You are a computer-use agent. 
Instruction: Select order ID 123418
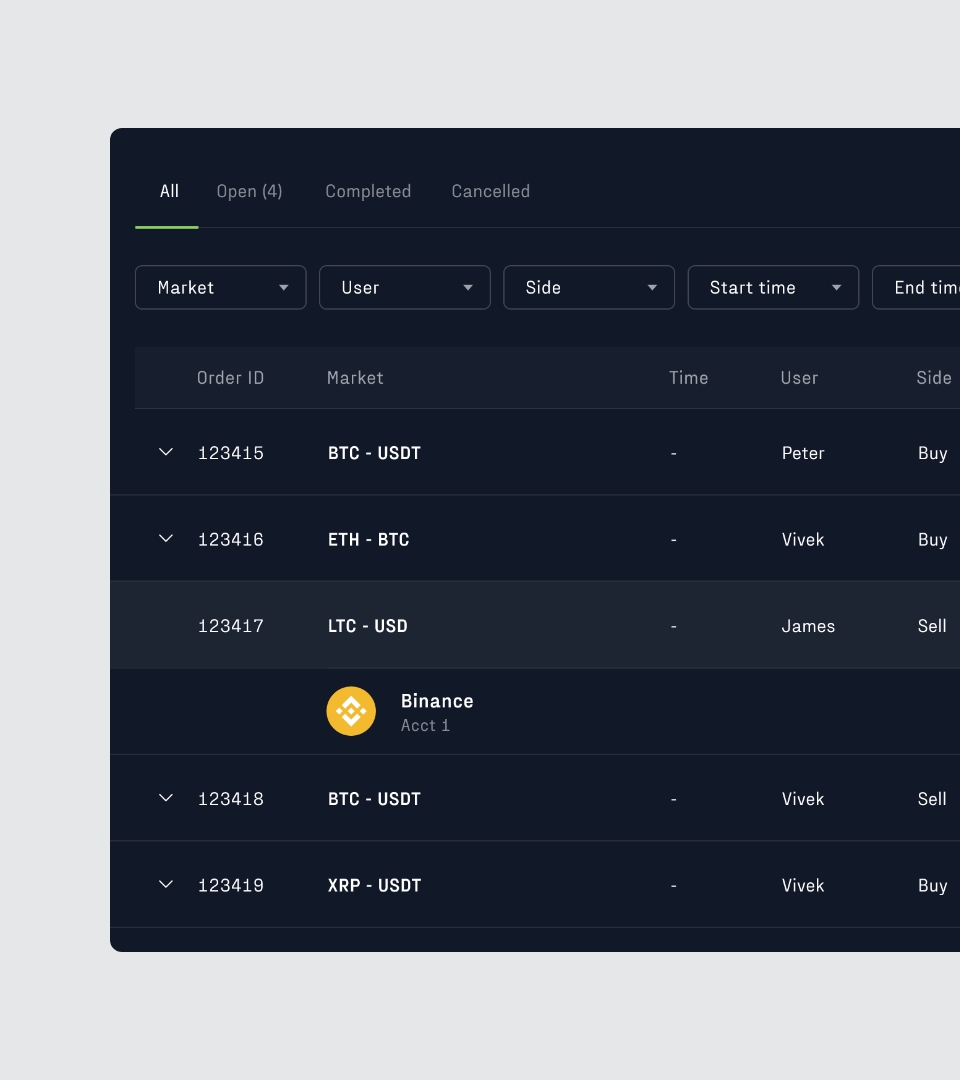[x=231, y=799]
